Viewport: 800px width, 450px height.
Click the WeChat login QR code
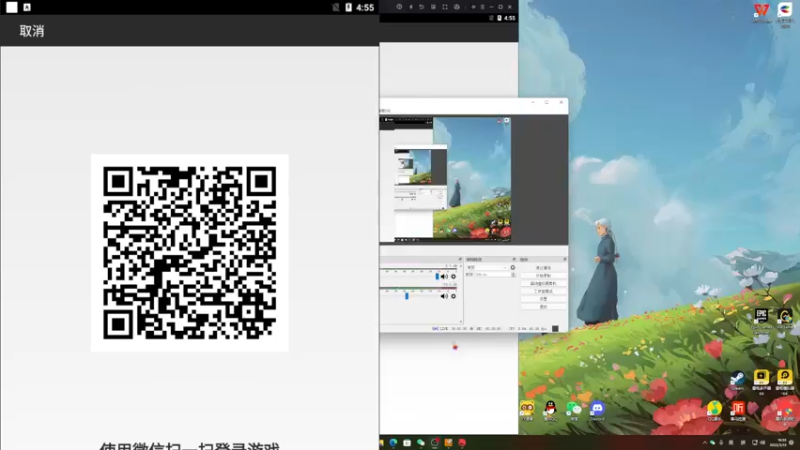(190, 253)
